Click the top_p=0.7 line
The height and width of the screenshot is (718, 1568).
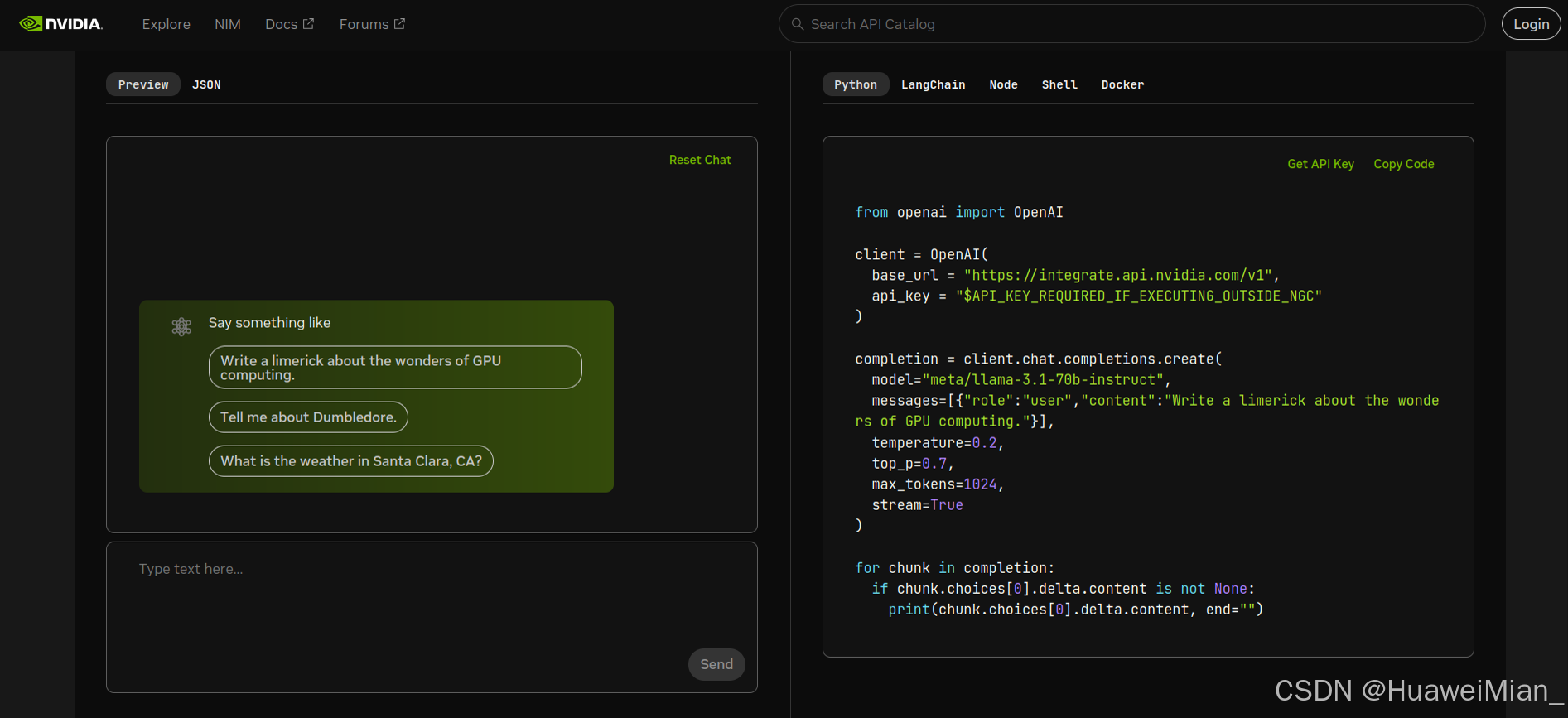(913, 464)
